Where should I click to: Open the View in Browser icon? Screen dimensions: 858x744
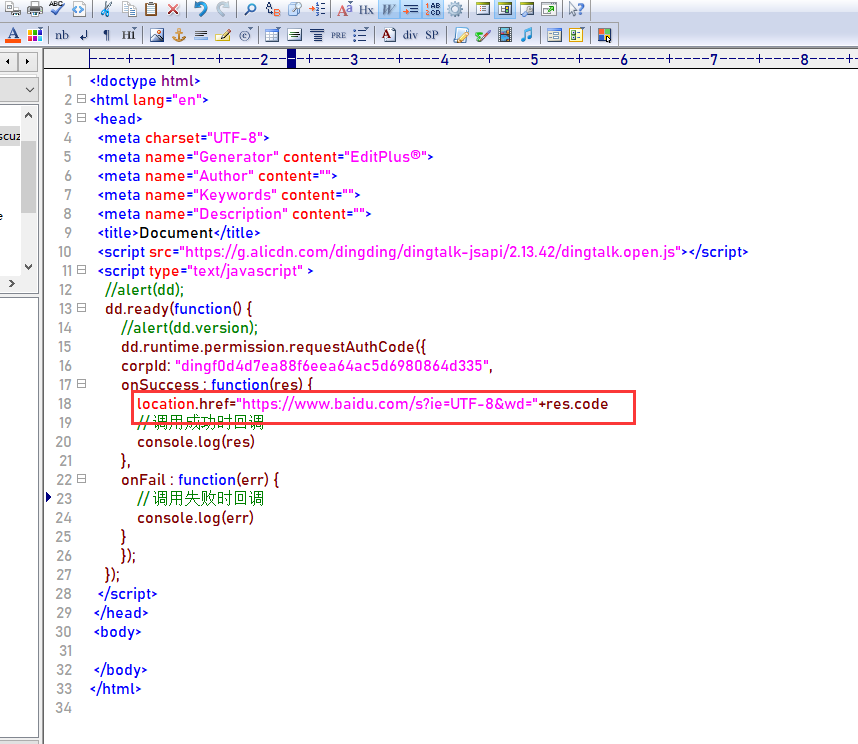coord(79,9)
